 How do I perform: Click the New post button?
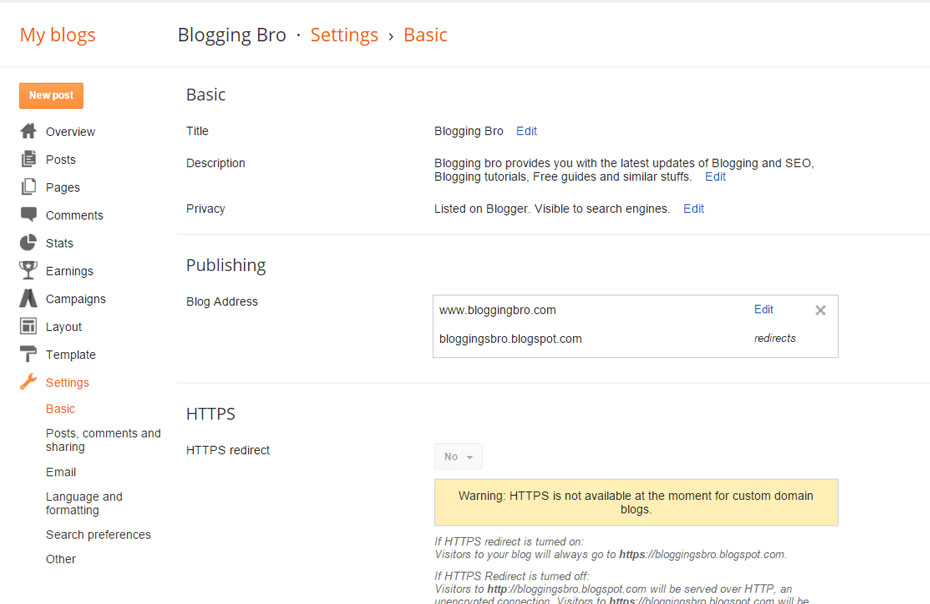(x=51, y=96)
